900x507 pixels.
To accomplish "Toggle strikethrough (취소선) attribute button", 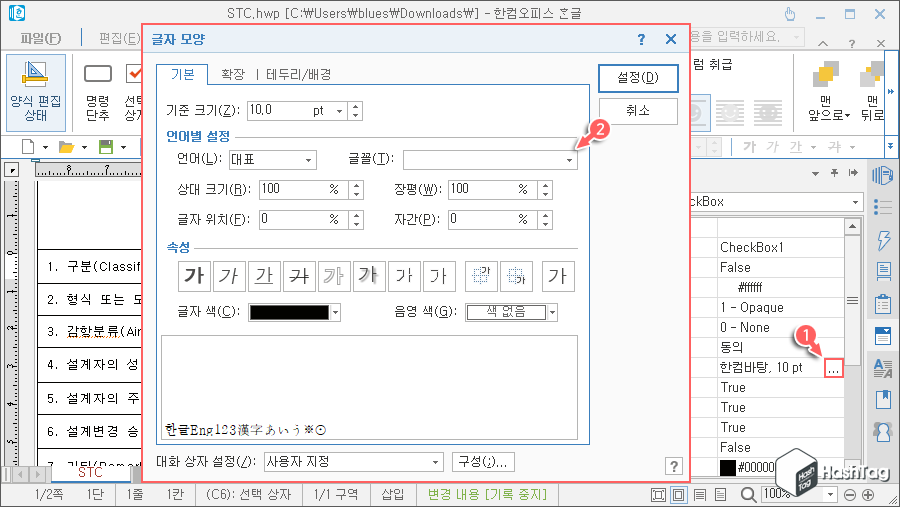I will click(300, 276).
